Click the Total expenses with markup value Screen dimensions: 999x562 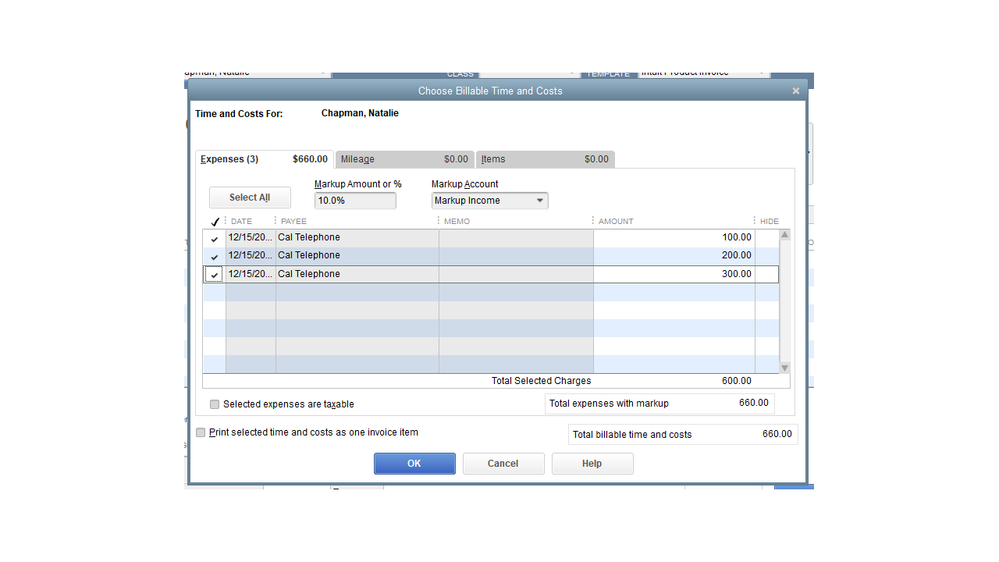[x=754, y=403]
